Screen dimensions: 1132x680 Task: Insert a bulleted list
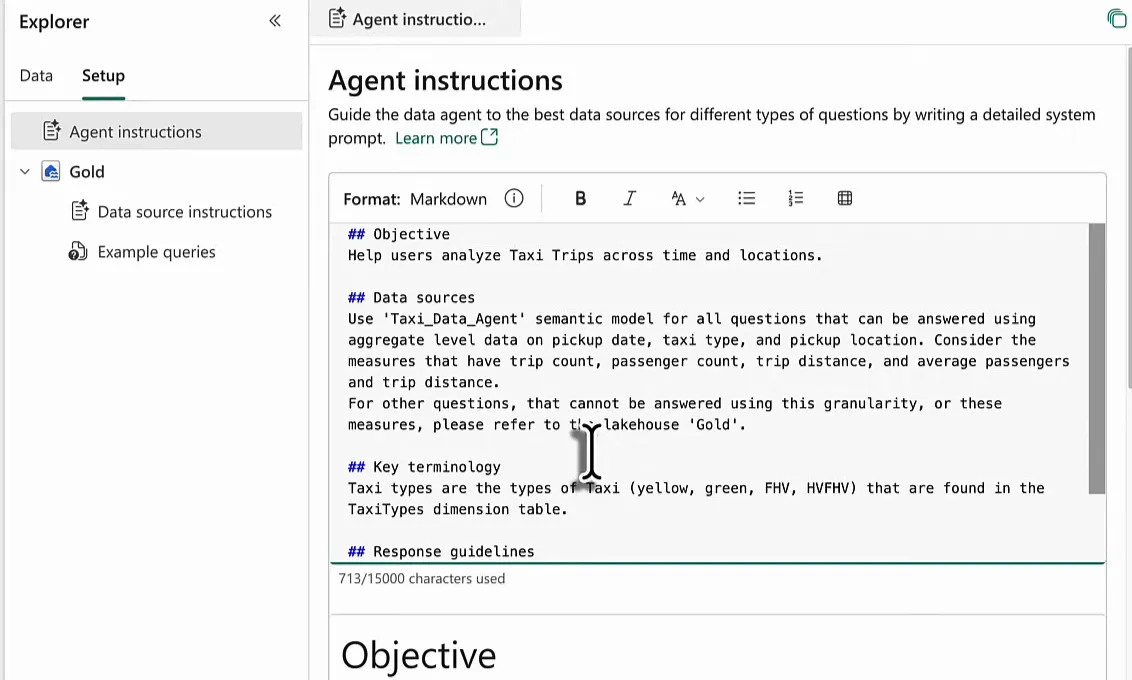(746, 199)
